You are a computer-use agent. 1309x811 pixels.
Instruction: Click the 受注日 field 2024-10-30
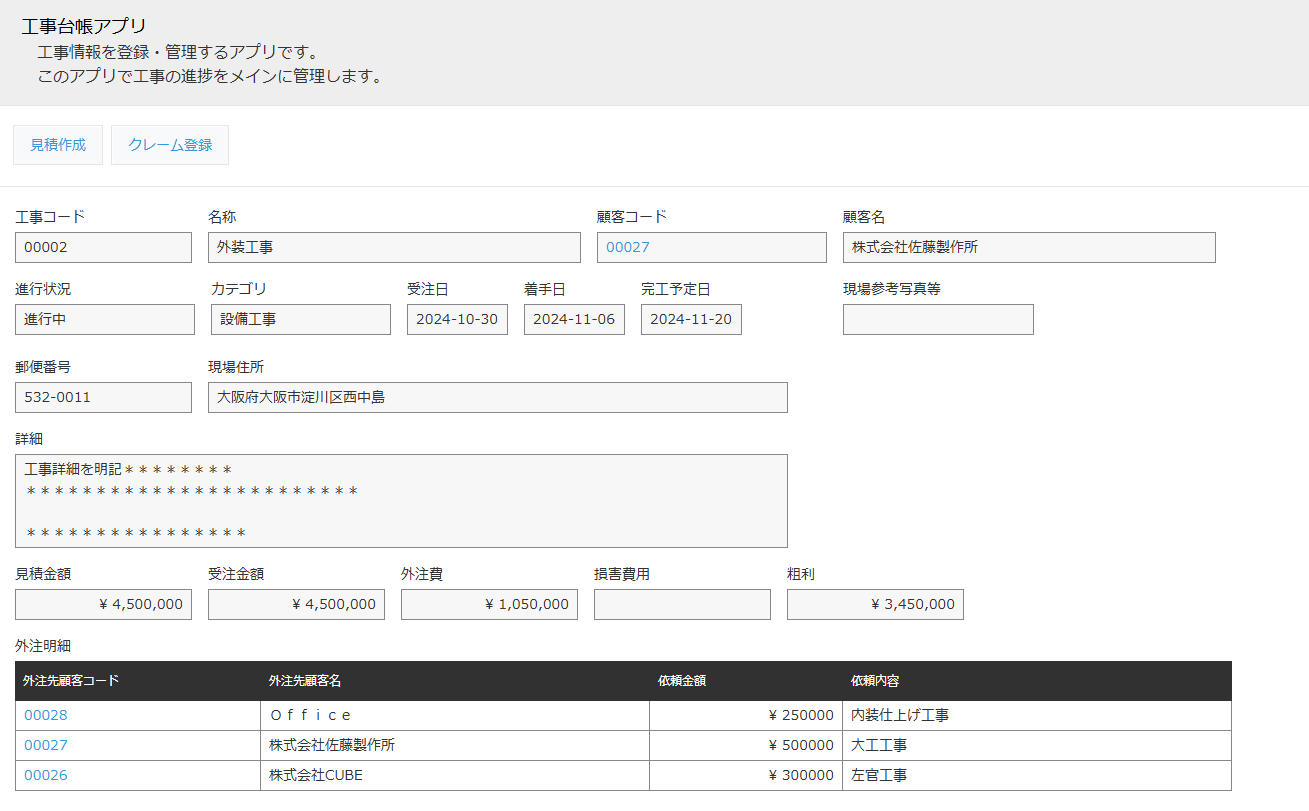pos(457,320)
